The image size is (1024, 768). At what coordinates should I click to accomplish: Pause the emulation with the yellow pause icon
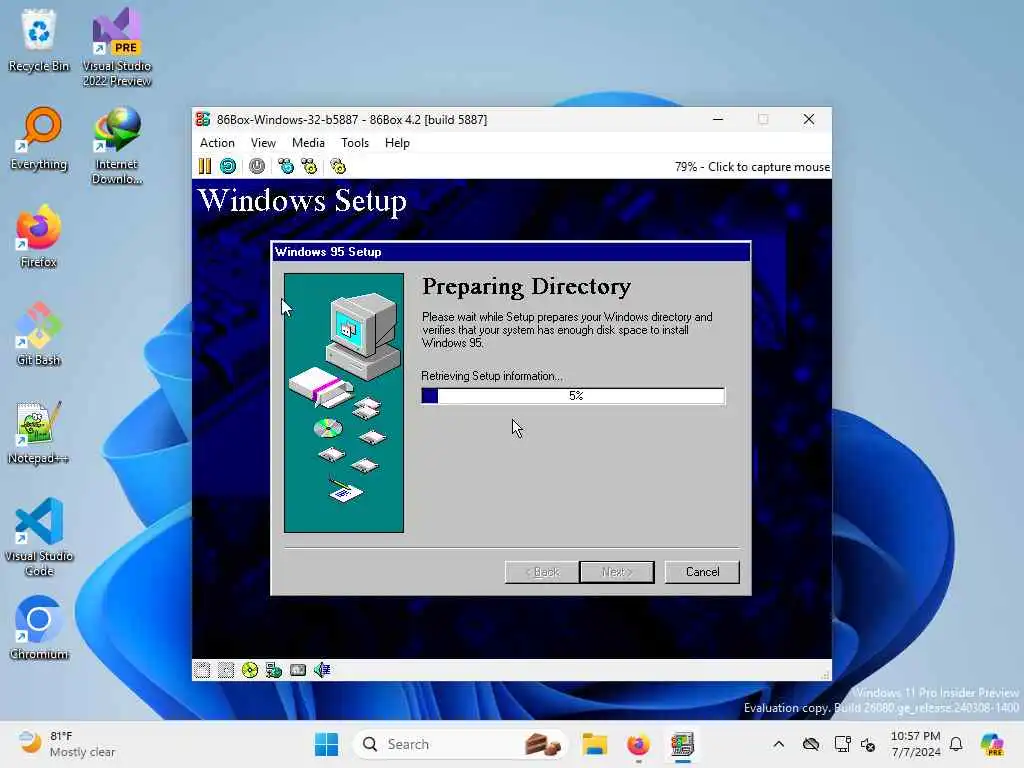204,167
